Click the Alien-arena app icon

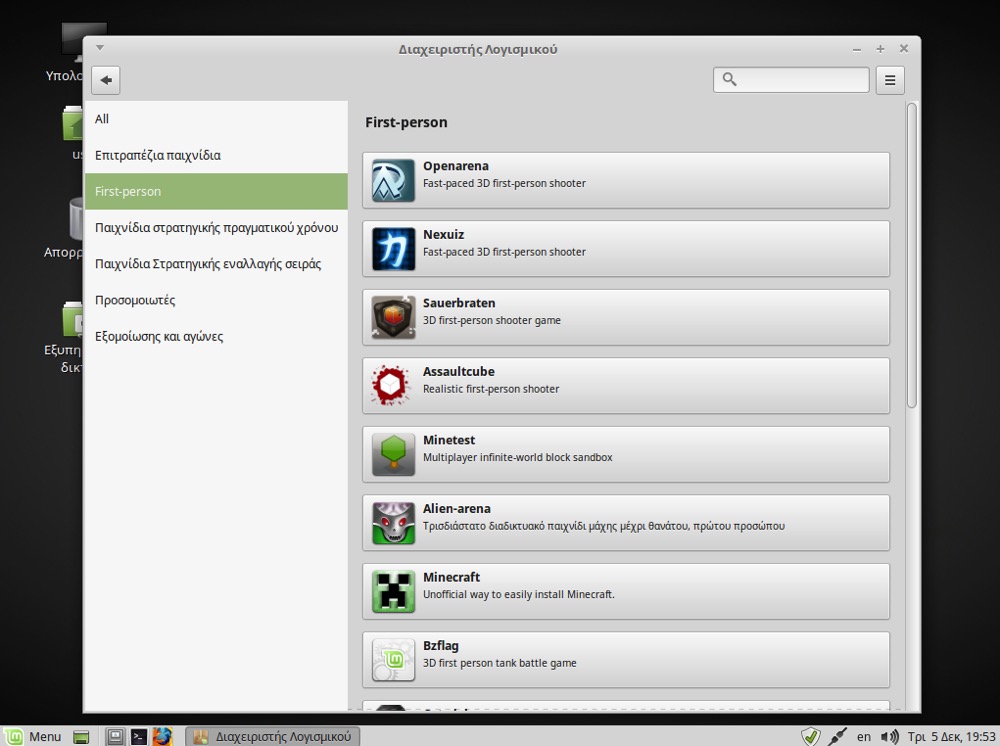393,523
